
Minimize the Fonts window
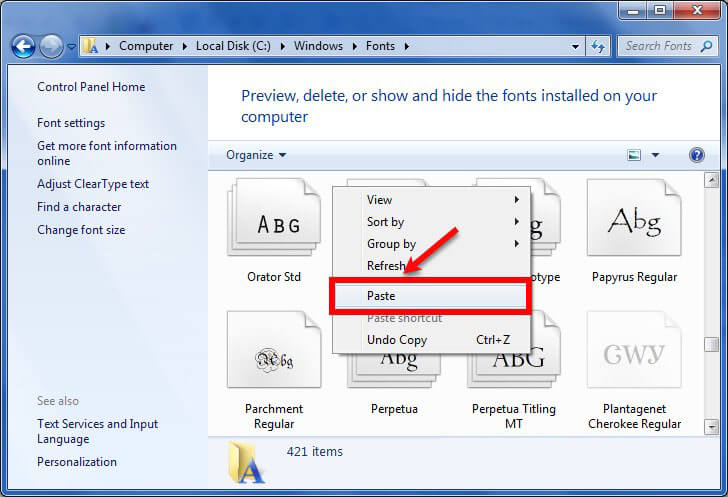633,10
